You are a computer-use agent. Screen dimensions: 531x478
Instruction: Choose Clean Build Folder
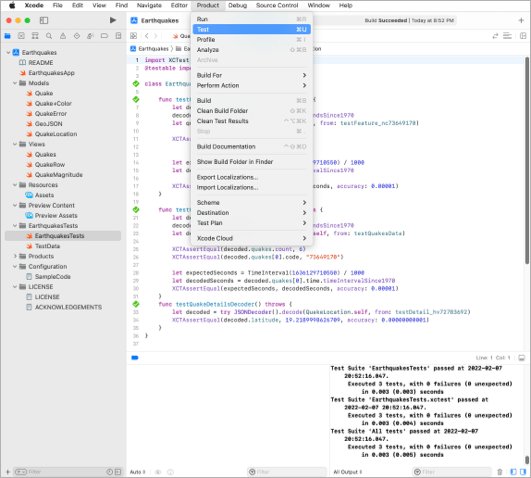tap(252, 111)
